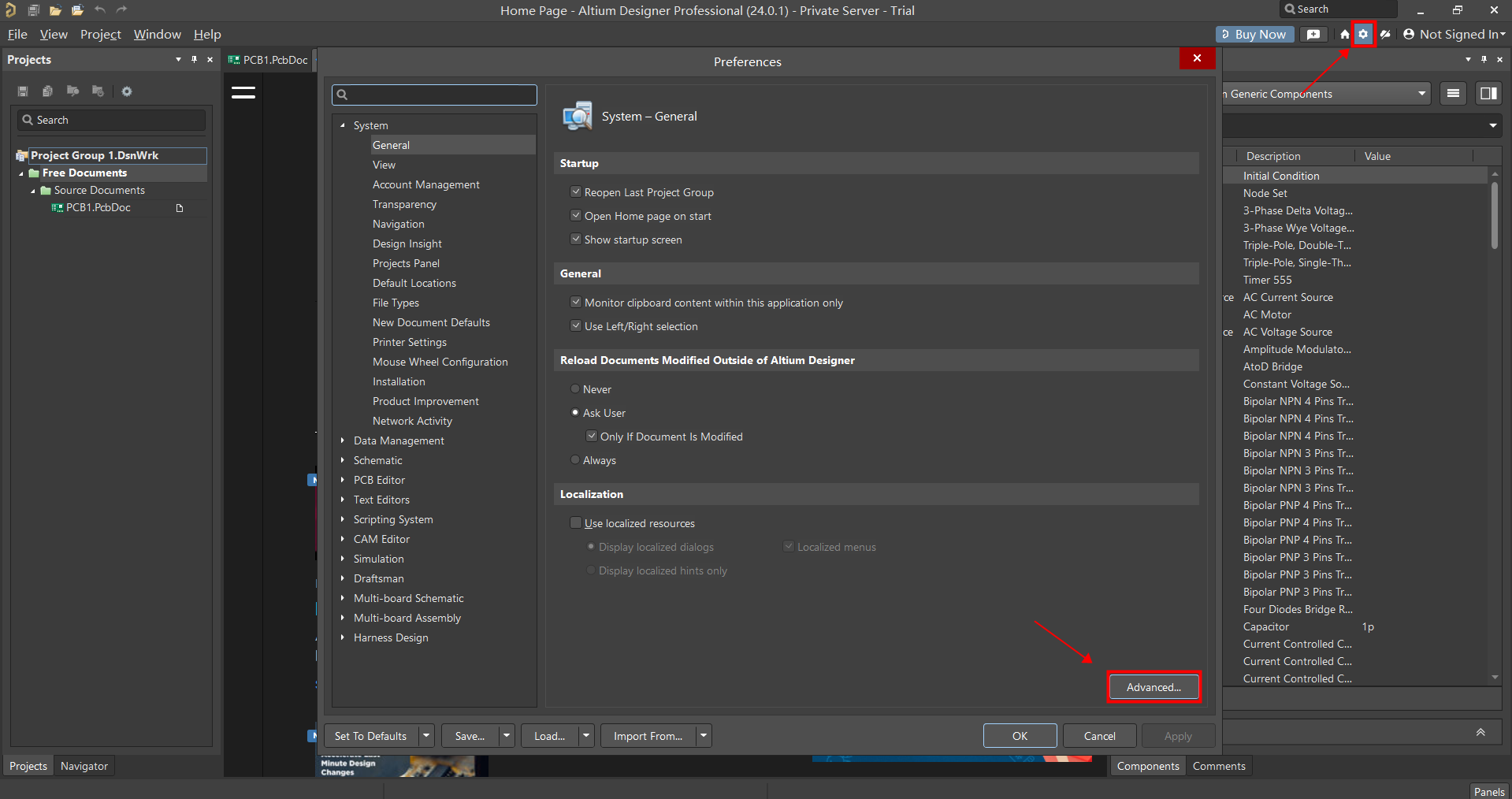Toggle component details pane icon
This screenshot has height=799, width=1512.
coord(1488,94)
